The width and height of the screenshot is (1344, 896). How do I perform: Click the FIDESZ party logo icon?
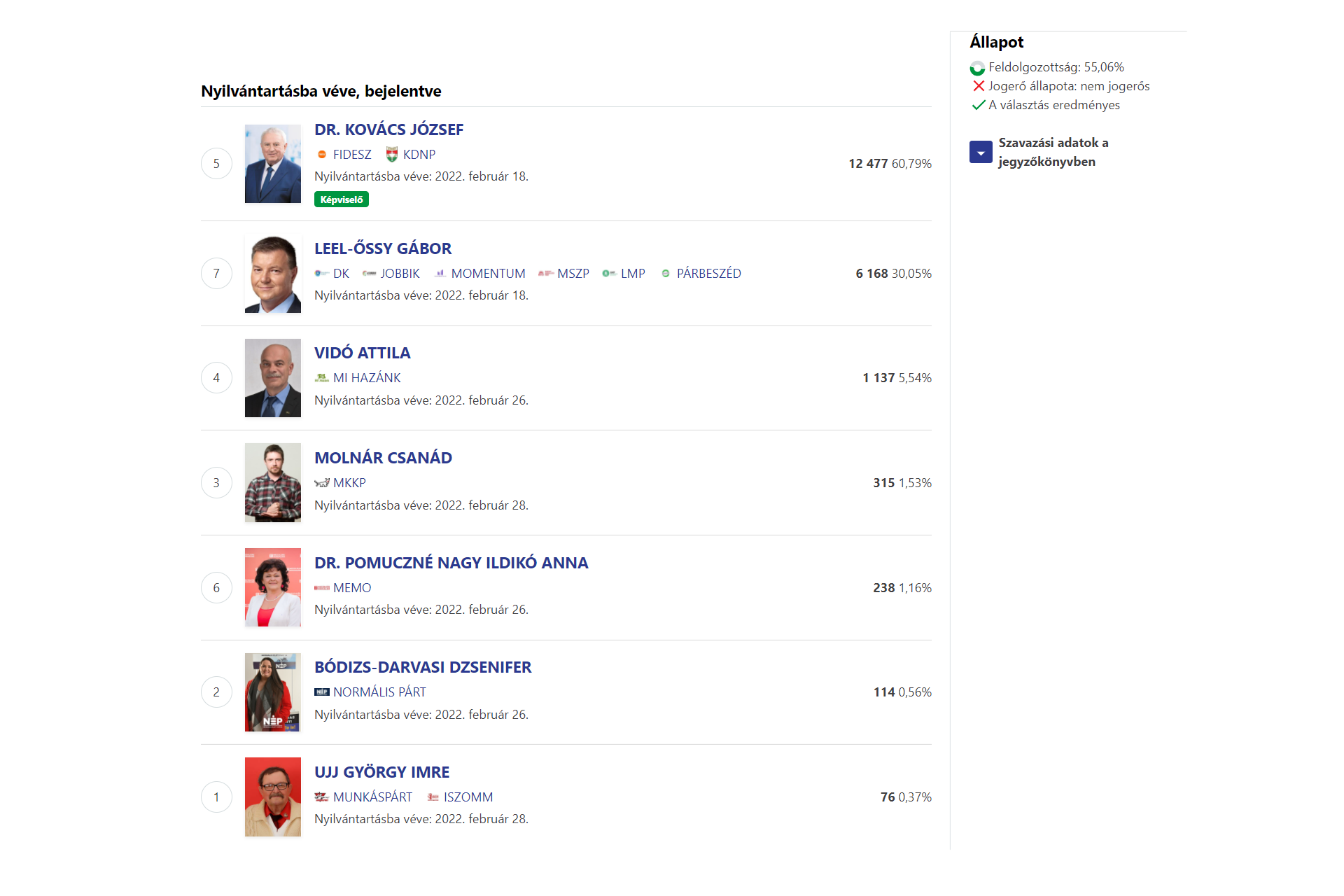[322, 155]
